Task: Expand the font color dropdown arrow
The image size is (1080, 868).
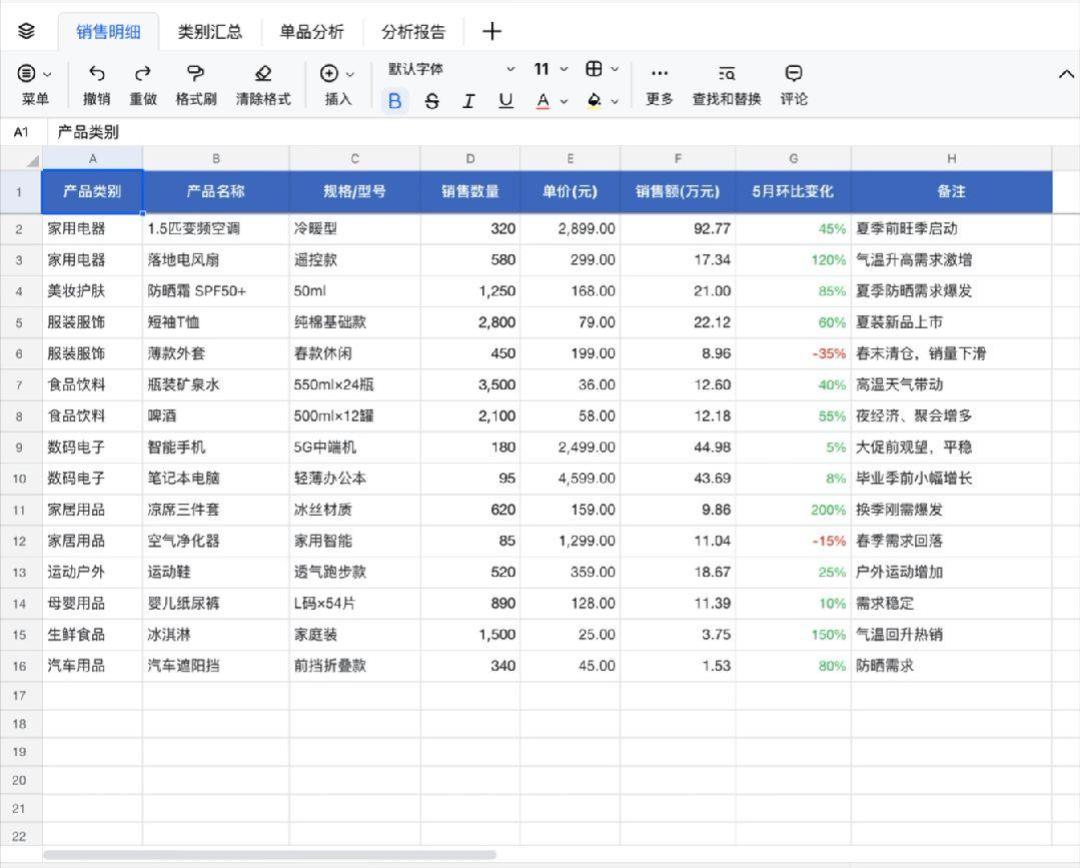Action: tap(563, 102)
